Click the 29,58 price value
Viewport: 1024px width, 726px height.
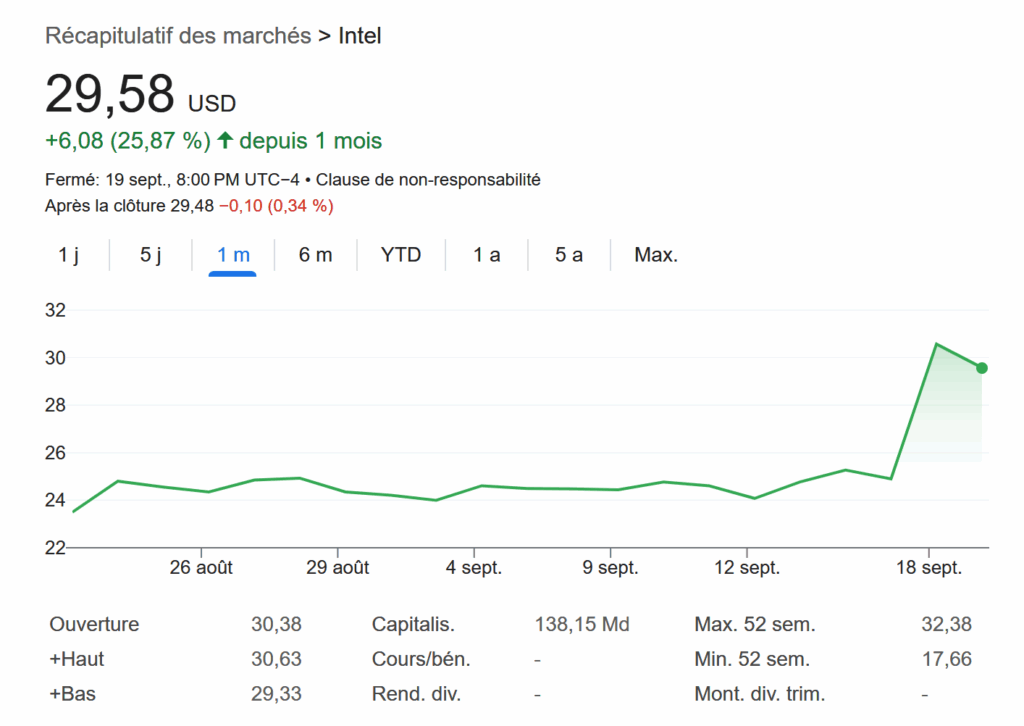[x=110, y=94]
